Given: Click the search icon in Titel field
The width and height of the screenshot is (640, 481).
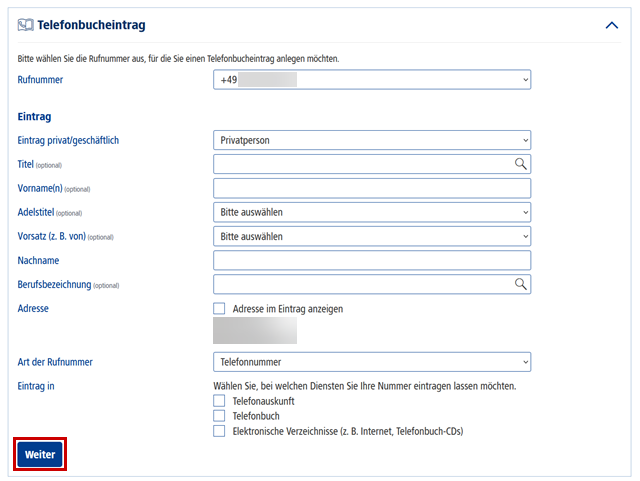Looking at the screenshot, I should [520, 164].
